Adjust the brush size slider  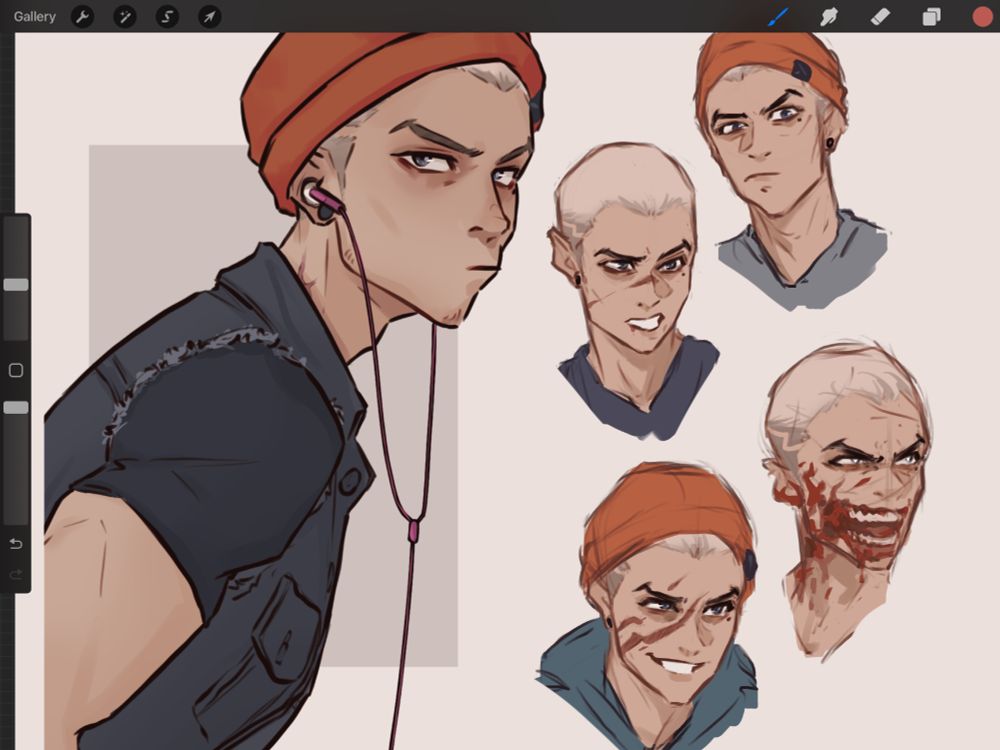16,284
